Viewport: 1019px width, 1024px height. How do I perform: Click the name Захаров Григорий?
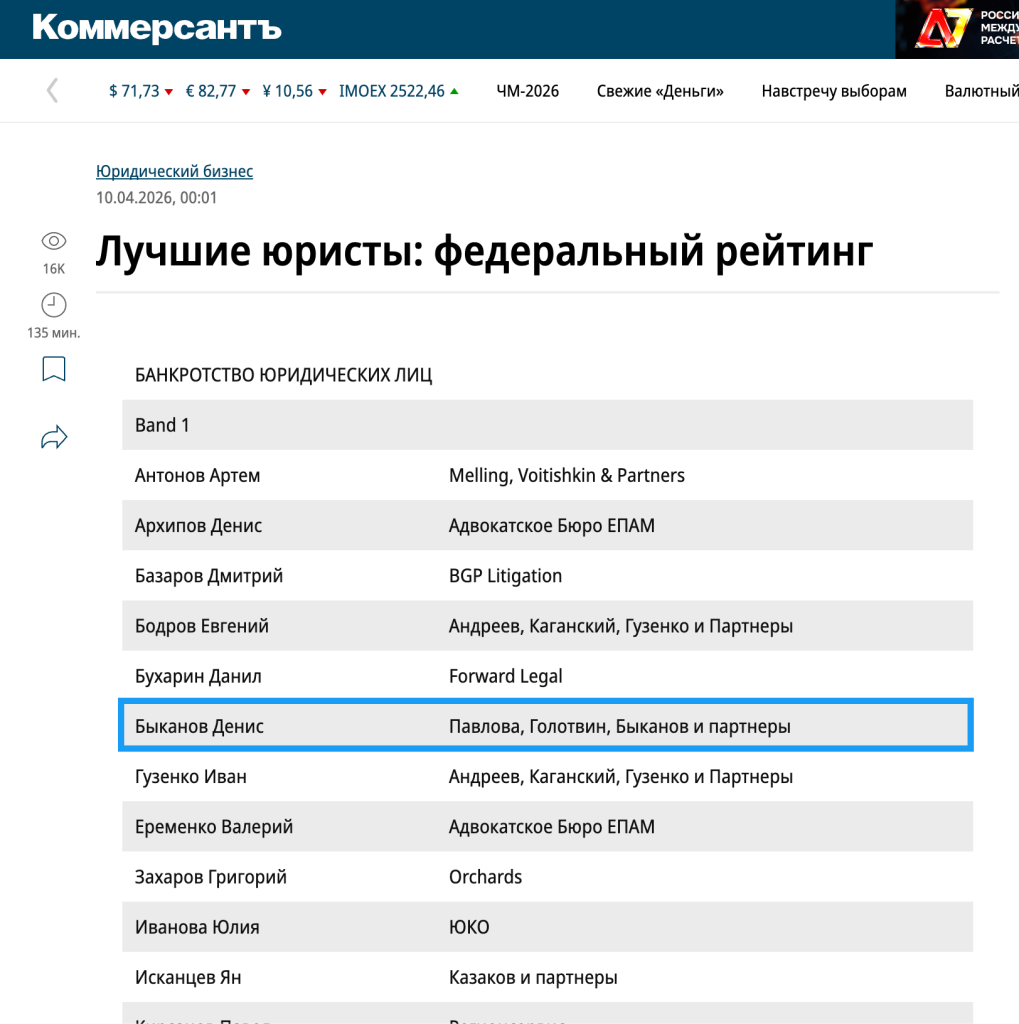point(210,877)
